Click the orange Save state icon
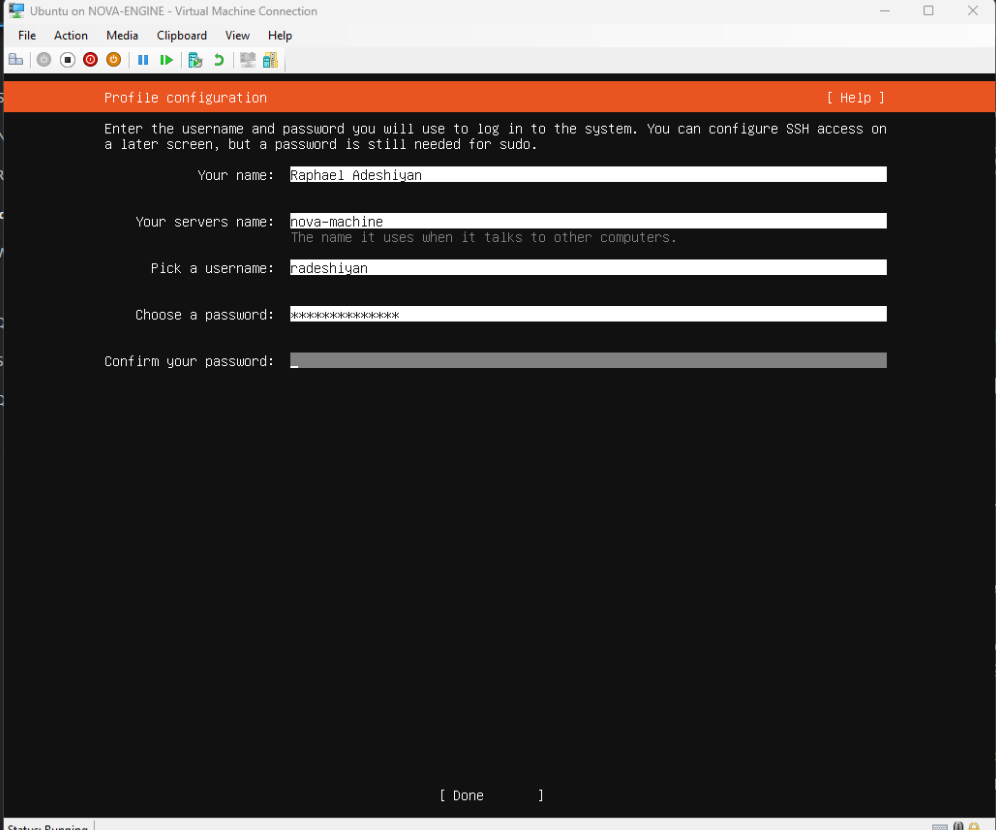Image resolution: width=996 pixels, height=830 pixels. pos(113,60)
